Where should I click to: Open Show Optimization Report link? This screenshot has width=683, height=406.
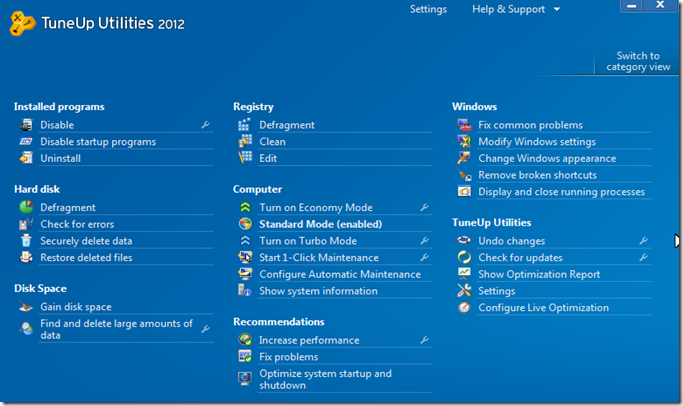pos(539,274)
